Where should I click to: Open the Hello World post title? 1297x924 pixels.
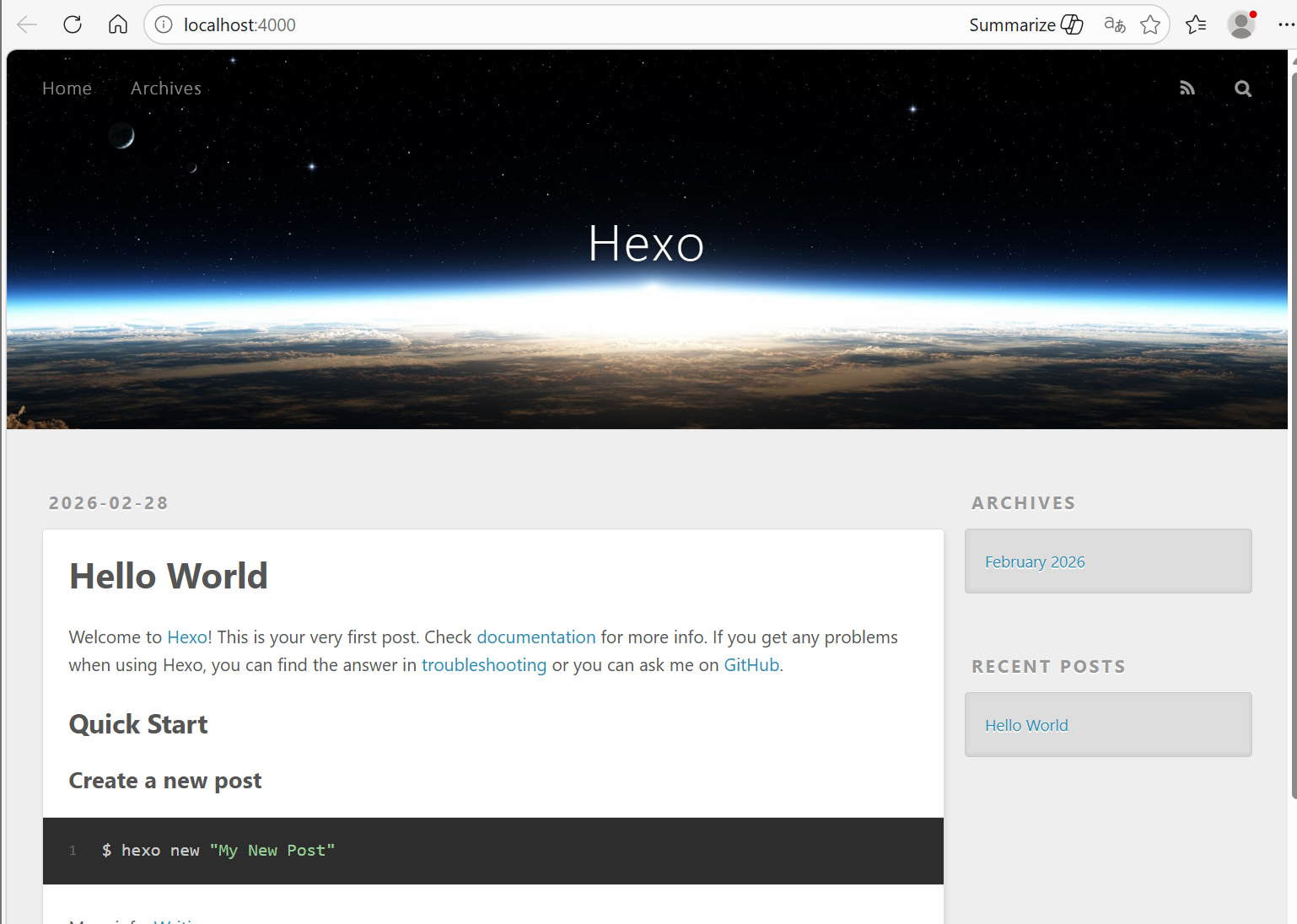click(x=169, y=577)
